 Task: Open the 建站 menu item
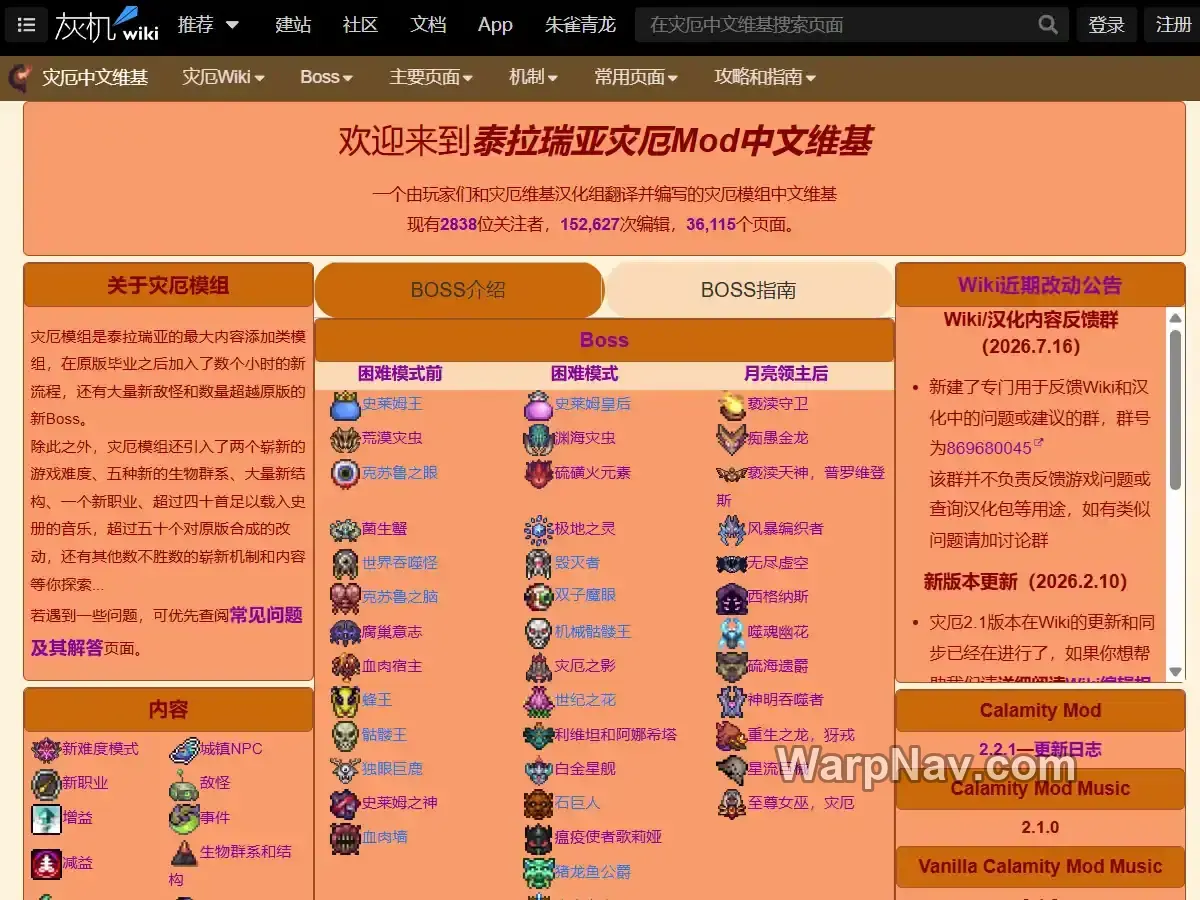293,25
